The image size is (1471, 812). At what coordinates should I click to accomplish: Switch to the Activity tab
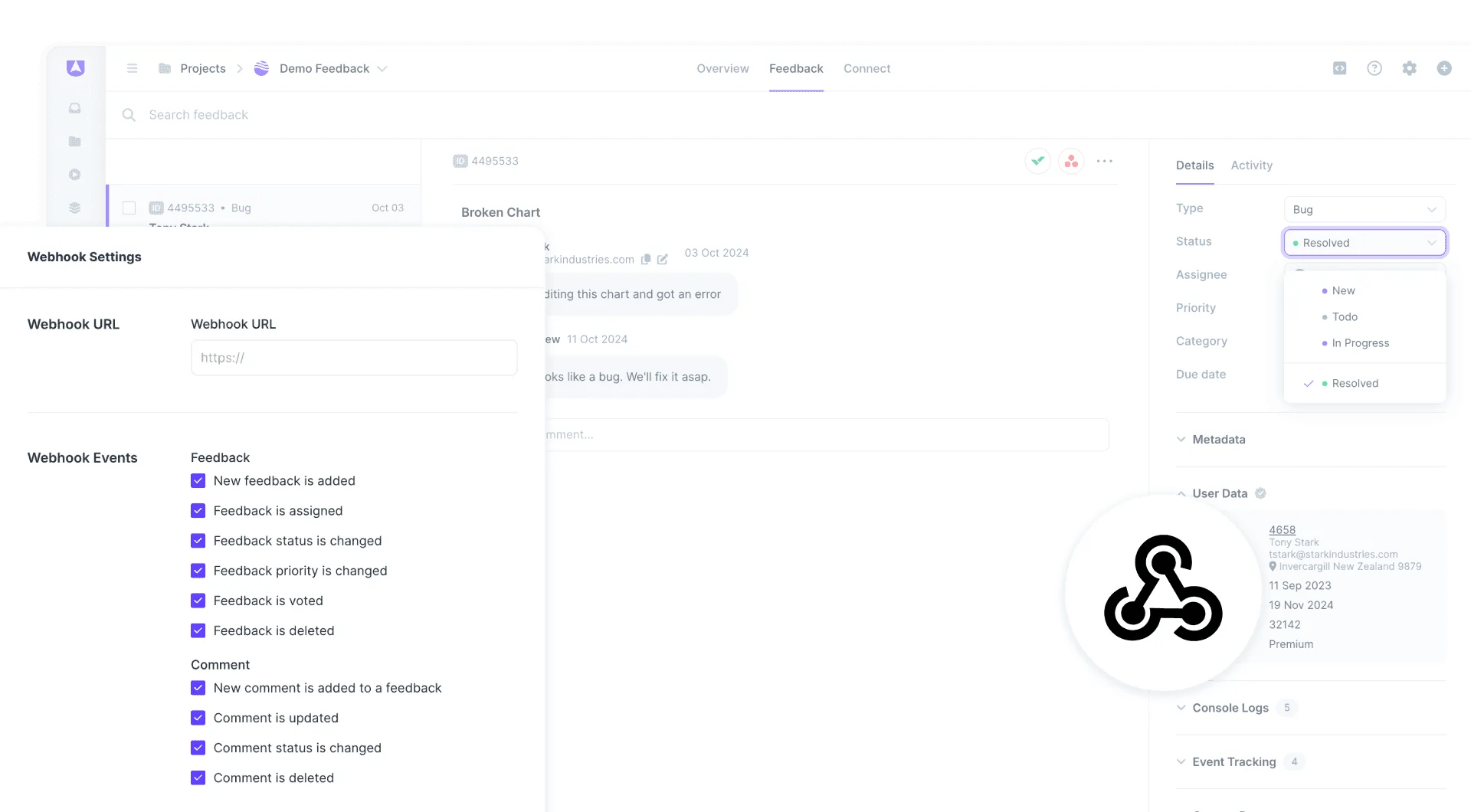tap(1252, 165)
